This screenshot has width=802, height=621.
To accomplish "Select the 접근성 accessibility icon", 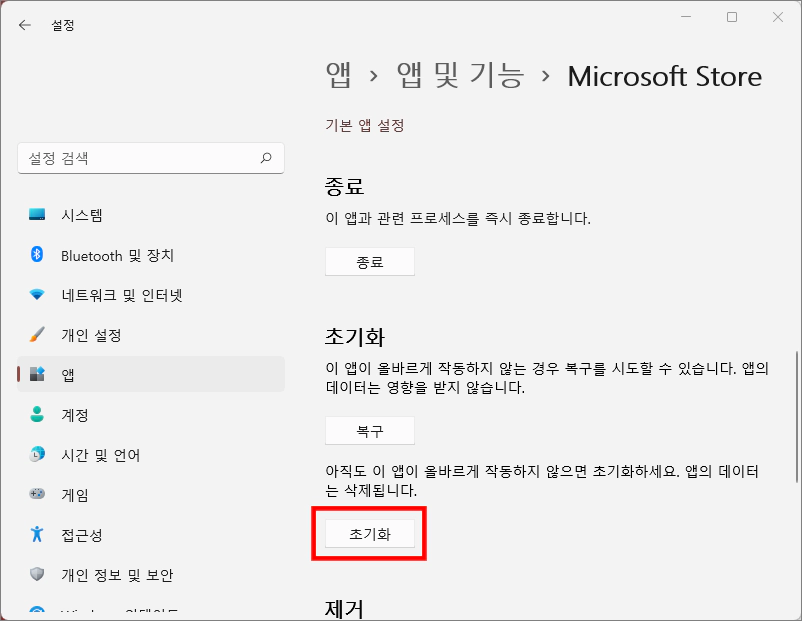I will [x=37, y=534].
